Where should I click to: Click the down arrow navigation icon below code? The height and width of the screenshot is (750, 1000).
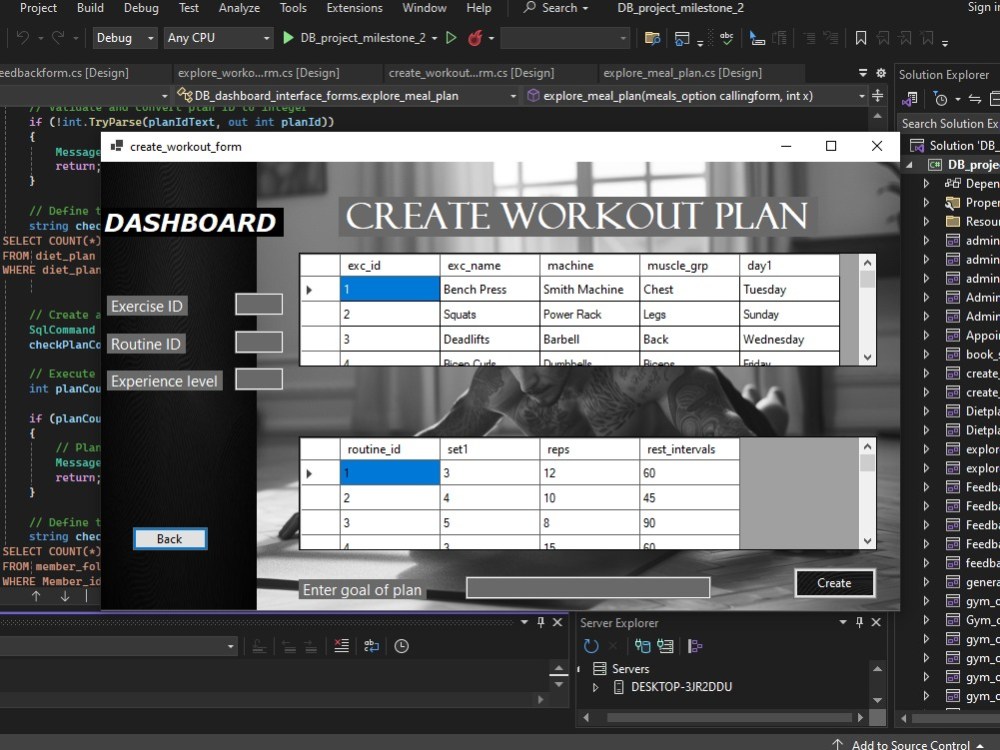64,596
